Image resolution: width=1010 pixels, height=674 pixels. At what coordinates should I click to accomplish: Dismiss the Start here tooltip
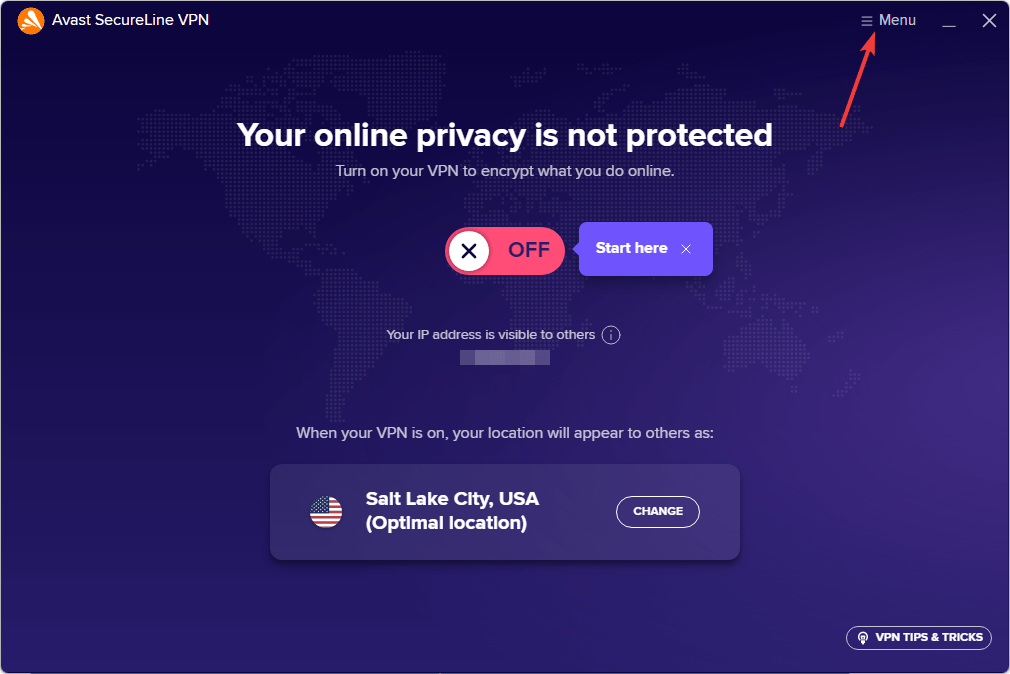tap(686, 249)
